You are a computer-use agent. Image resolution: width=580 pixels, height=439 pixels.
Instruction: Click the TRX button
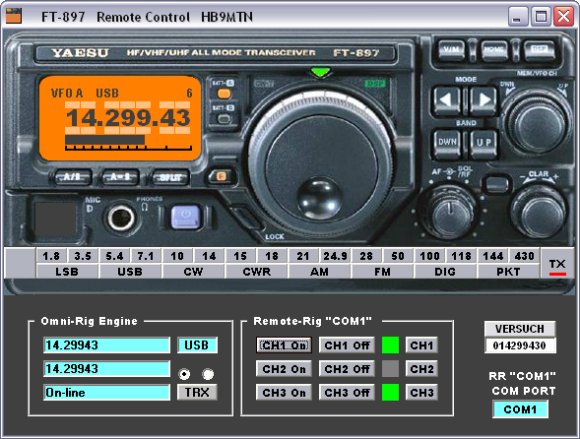pos(197,392)
